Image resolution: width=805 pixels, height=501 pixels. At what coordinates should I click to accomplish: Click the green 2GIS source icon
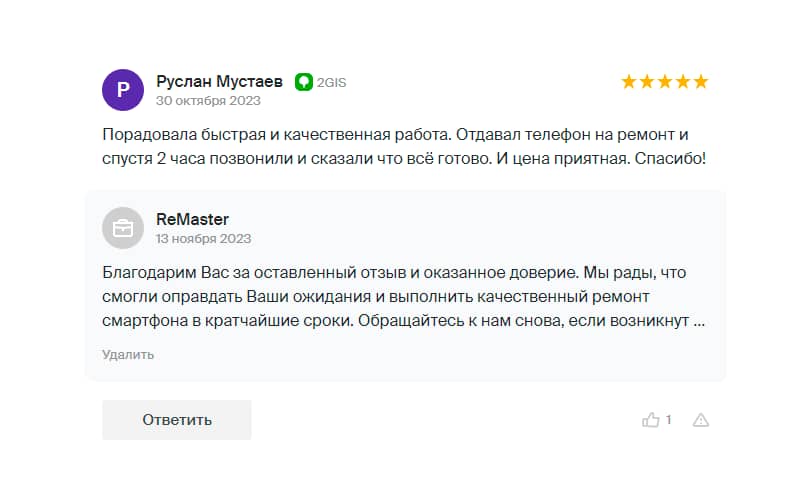[304, 82]
